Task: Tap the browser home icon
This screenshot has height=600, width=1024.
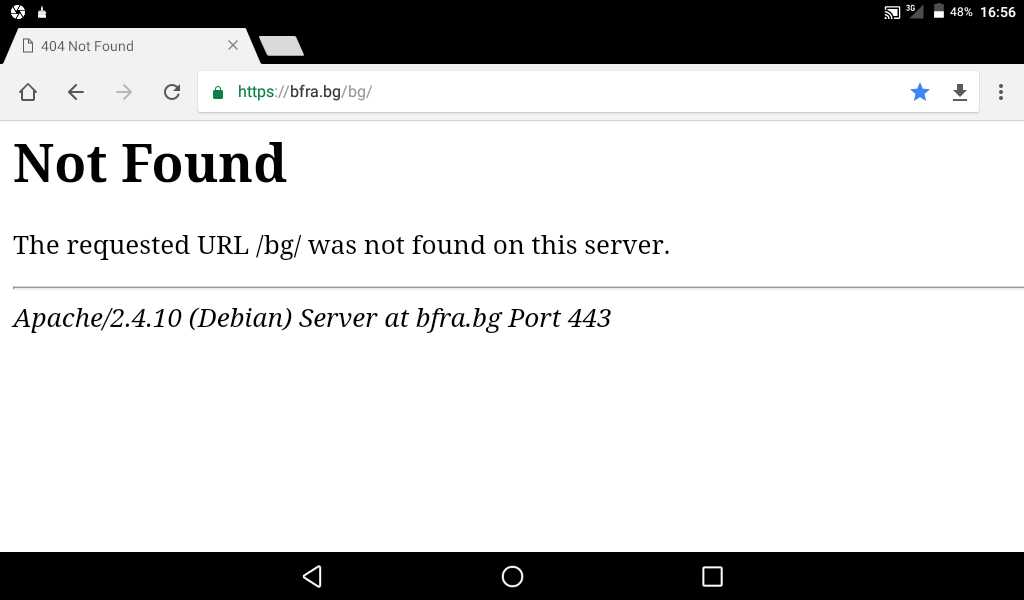Action: [28, 92]
